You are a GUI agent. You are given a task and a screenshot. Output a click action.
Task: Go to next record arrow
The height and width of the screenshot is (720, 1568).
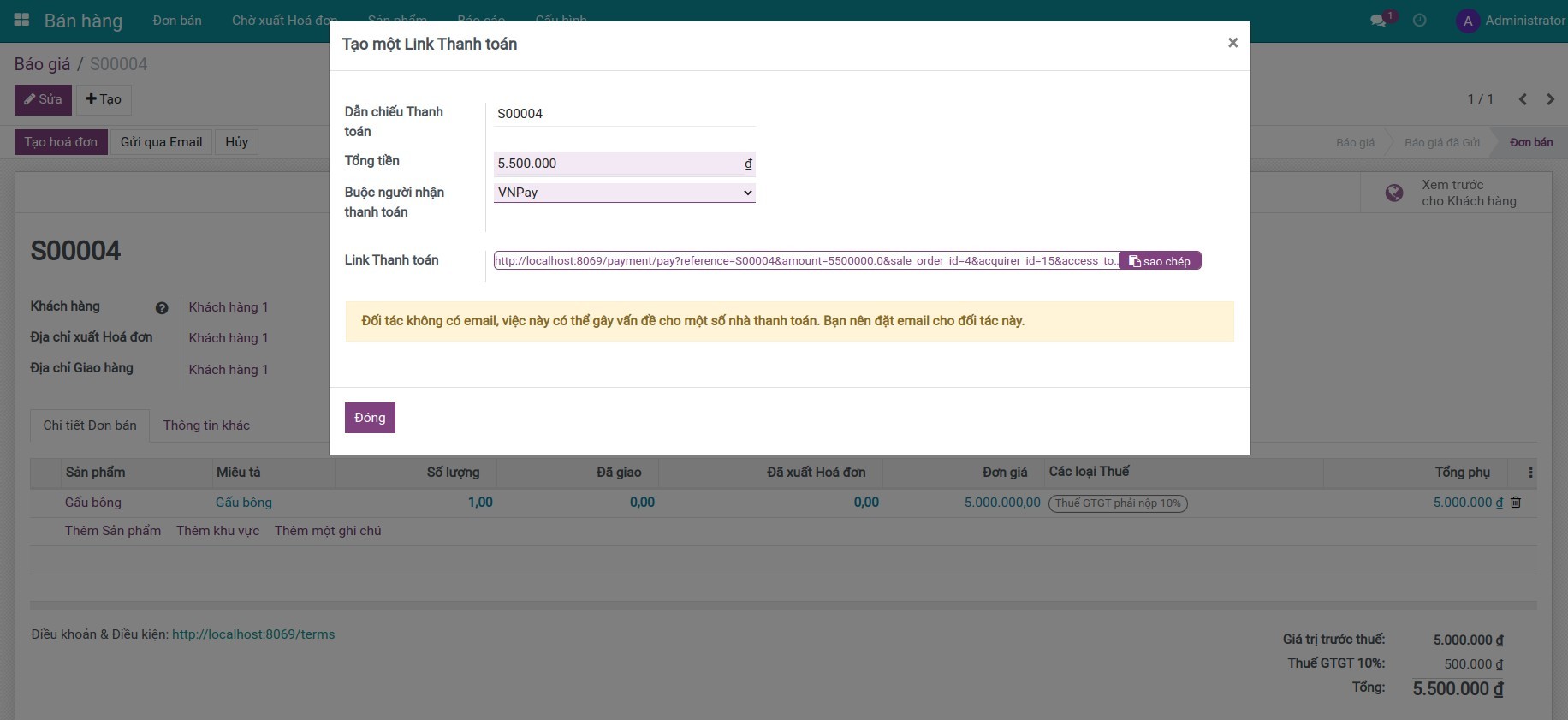point(1550,99)
